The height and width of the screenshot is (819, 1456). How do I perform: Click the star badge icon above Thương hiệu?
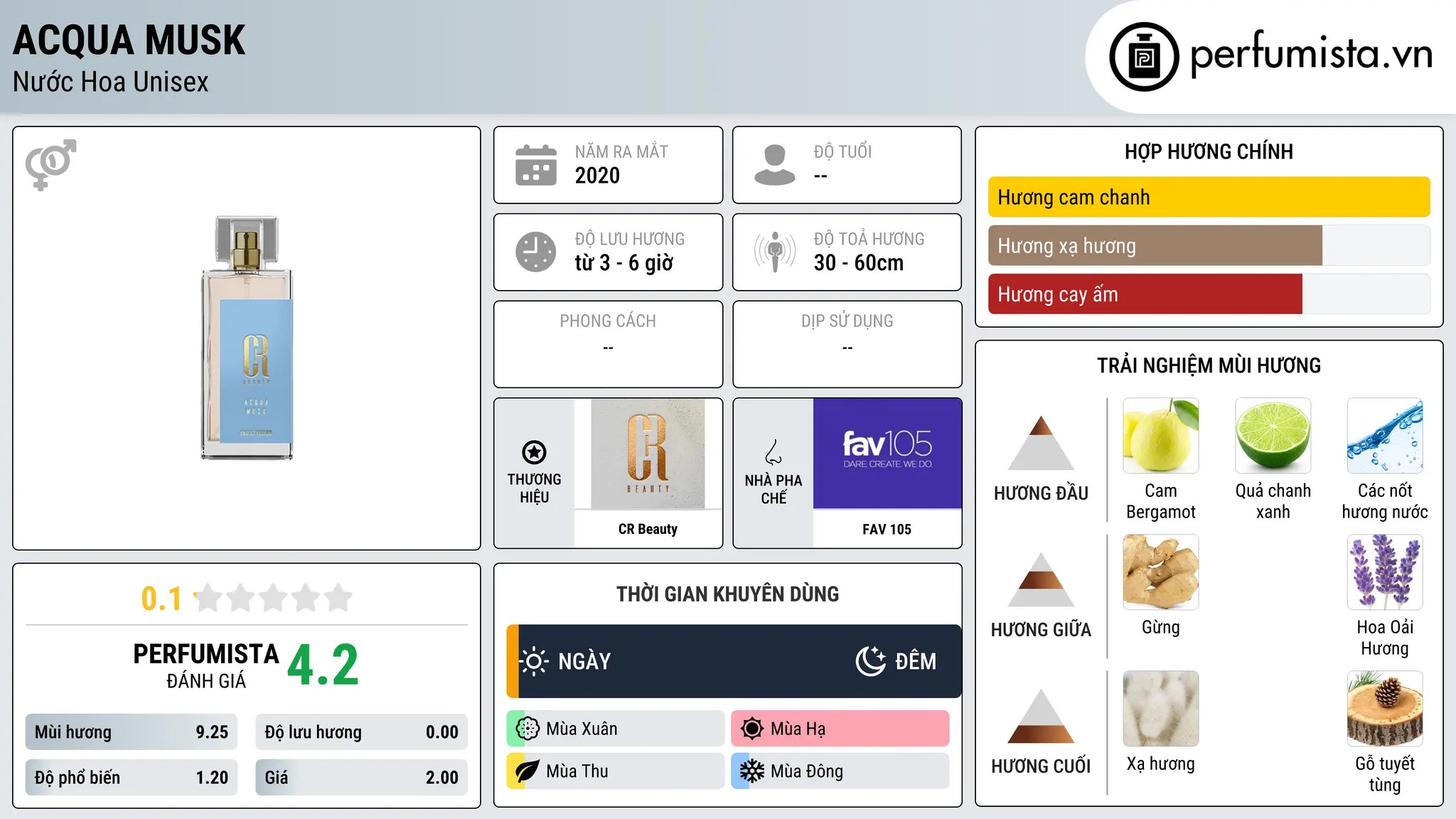534,452
